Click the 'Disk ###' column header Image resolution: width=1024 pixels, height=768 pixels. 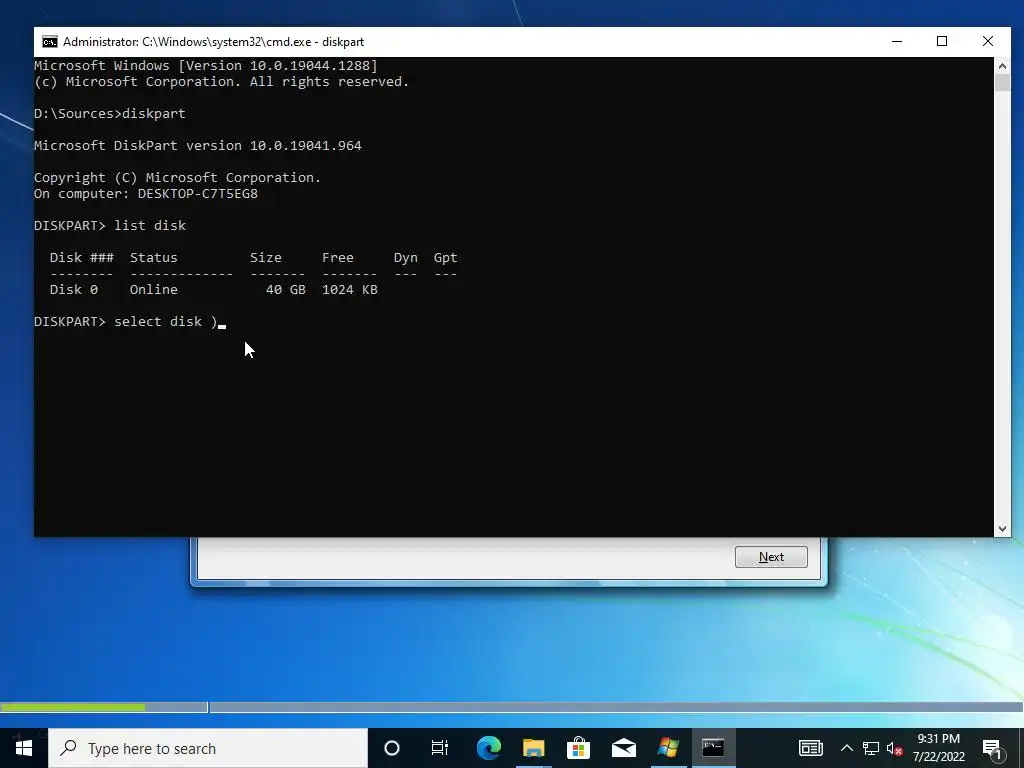coord(82,257)
